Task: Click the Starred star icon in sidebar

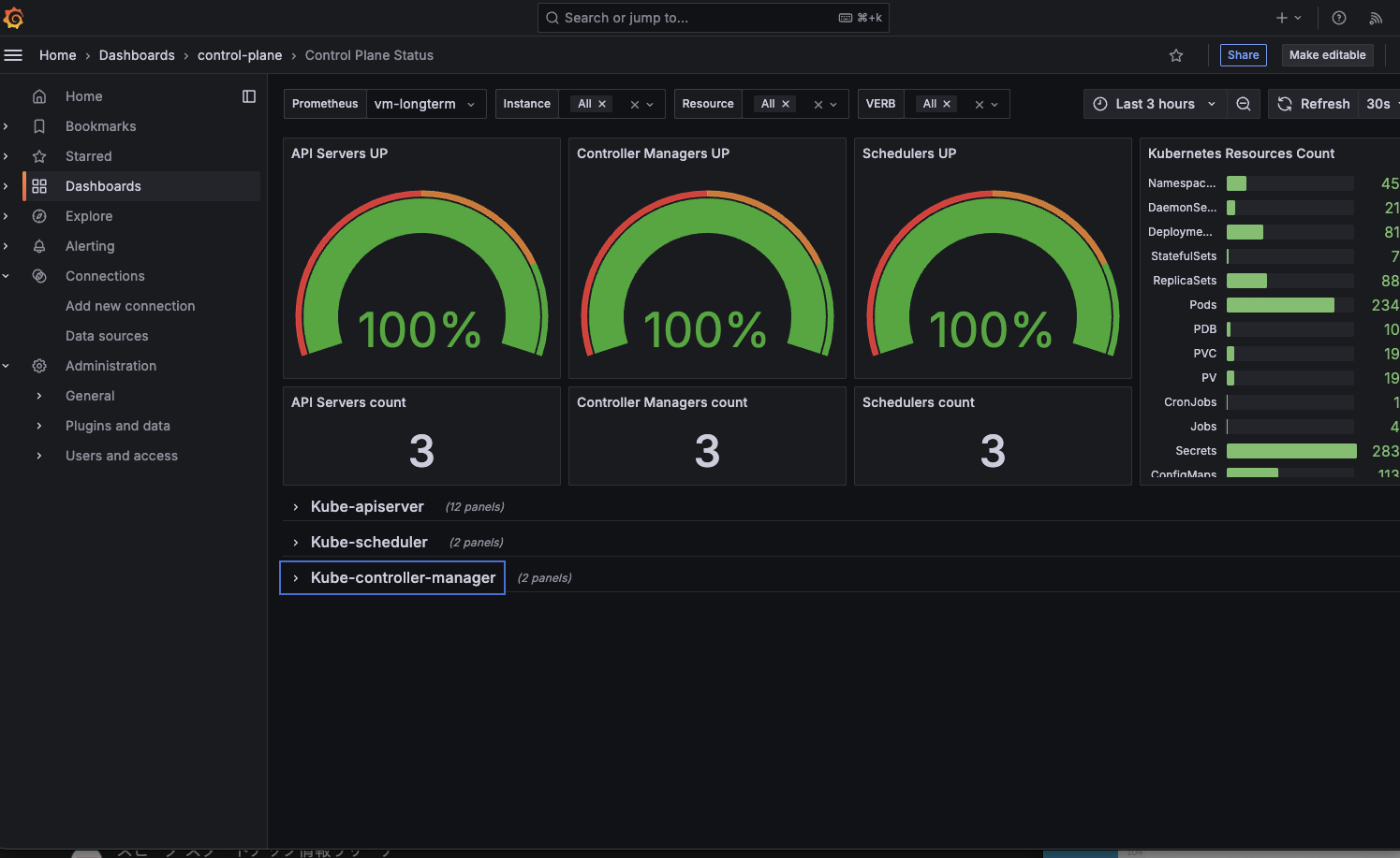Action: click(39, 156)
